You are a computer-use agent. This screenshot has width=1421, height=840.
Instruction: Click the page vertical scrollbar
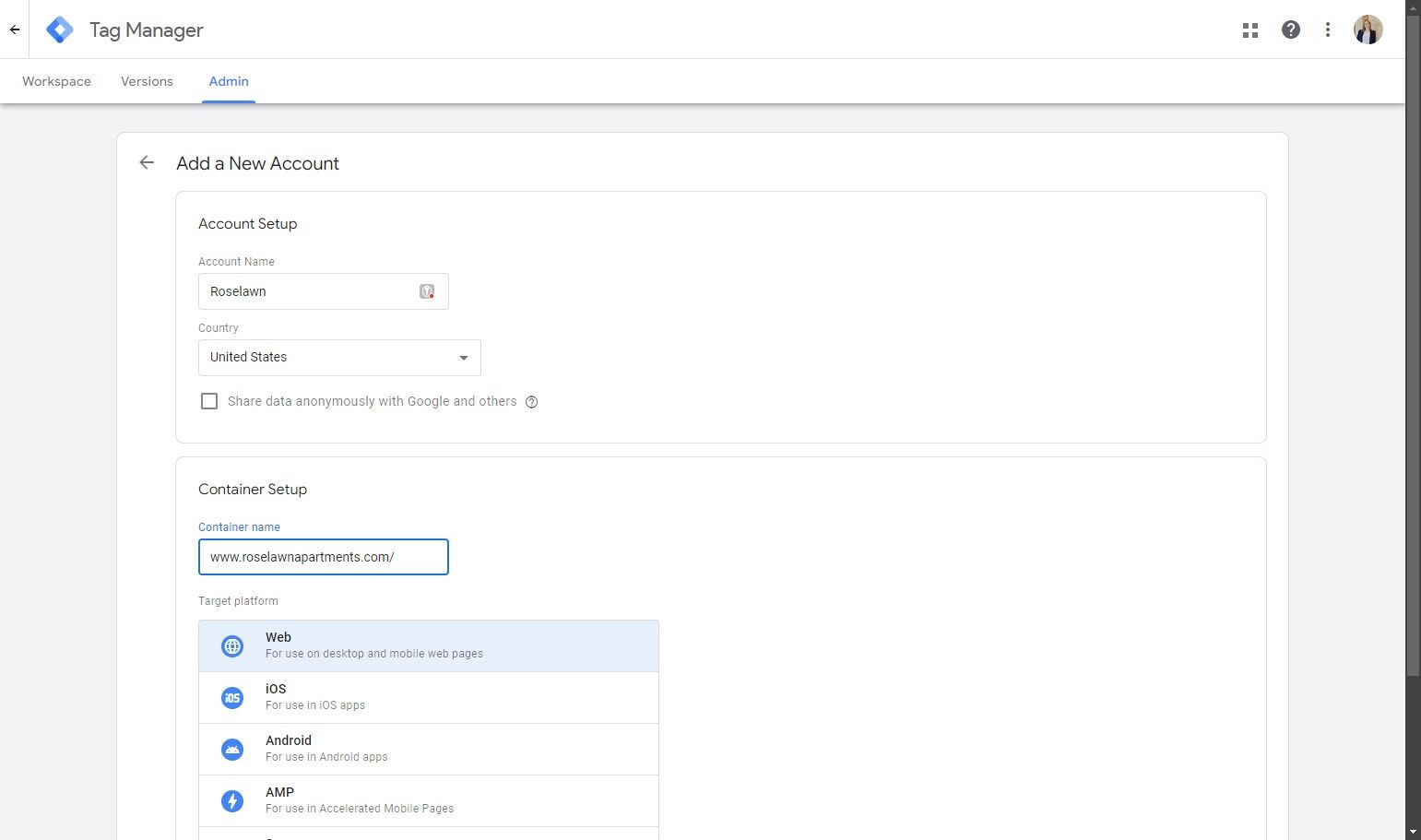(x=1413, y=346)
